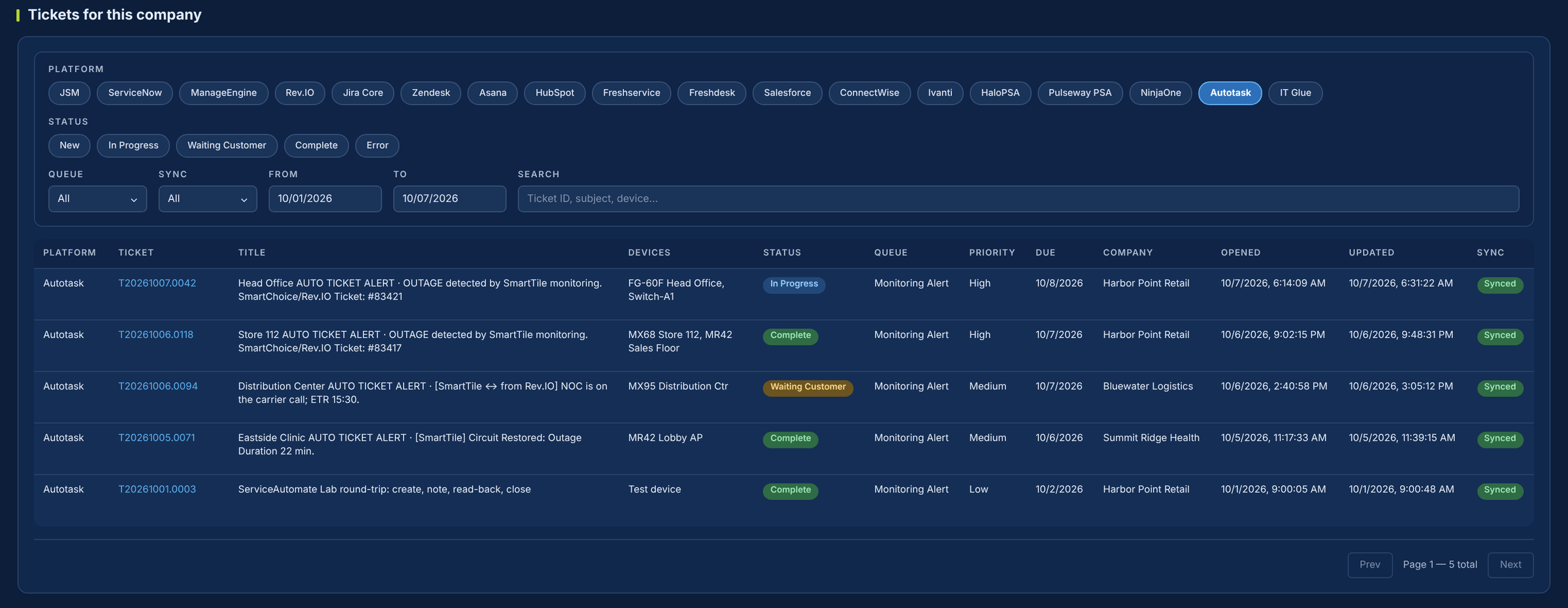Screen dimensions: 1568x608
Task: Filter tickets by New status
Action: pyautogui.click(x=69, y=145)
